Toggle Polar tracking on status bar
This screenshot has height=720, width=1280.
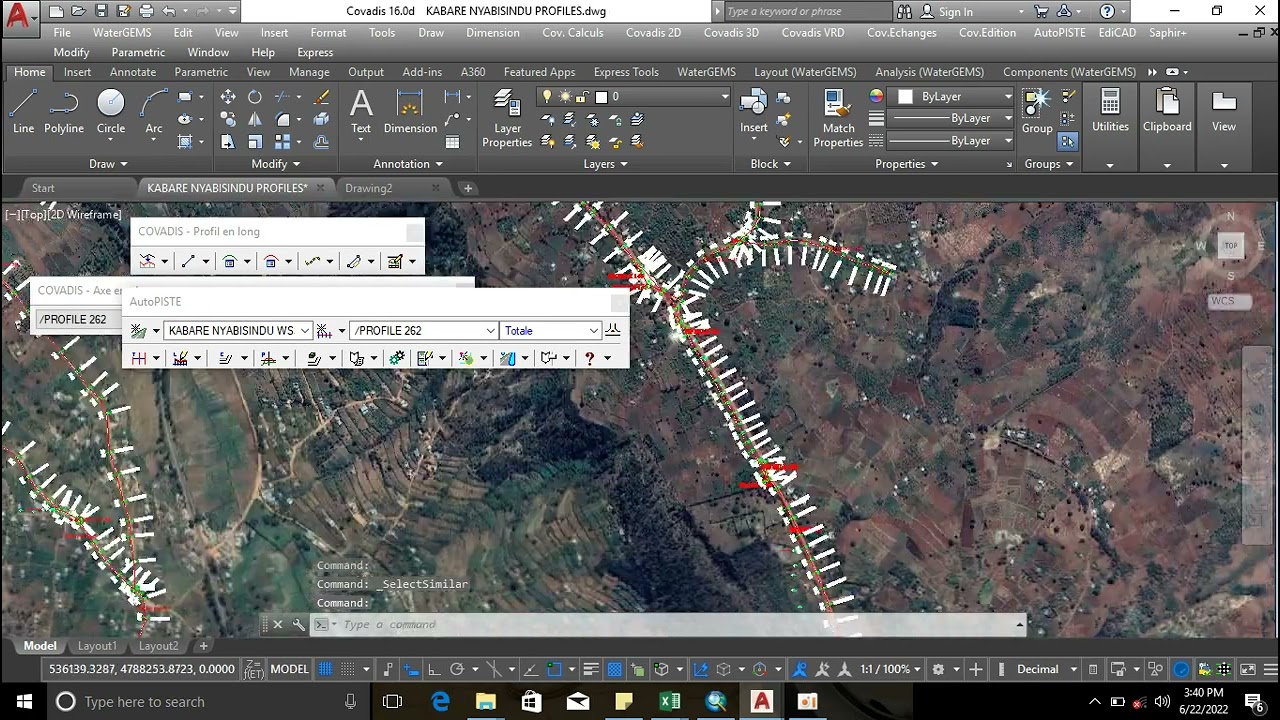point(457,669)
